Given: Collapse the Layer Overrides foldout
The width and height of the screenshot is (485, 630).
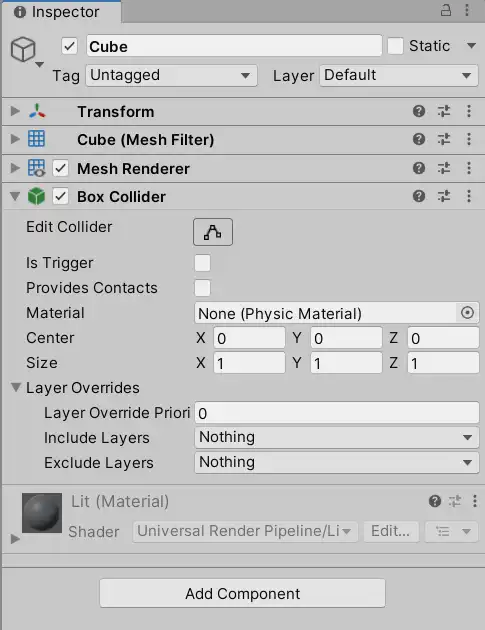Looking at the screenshot, I should point(16,387).
